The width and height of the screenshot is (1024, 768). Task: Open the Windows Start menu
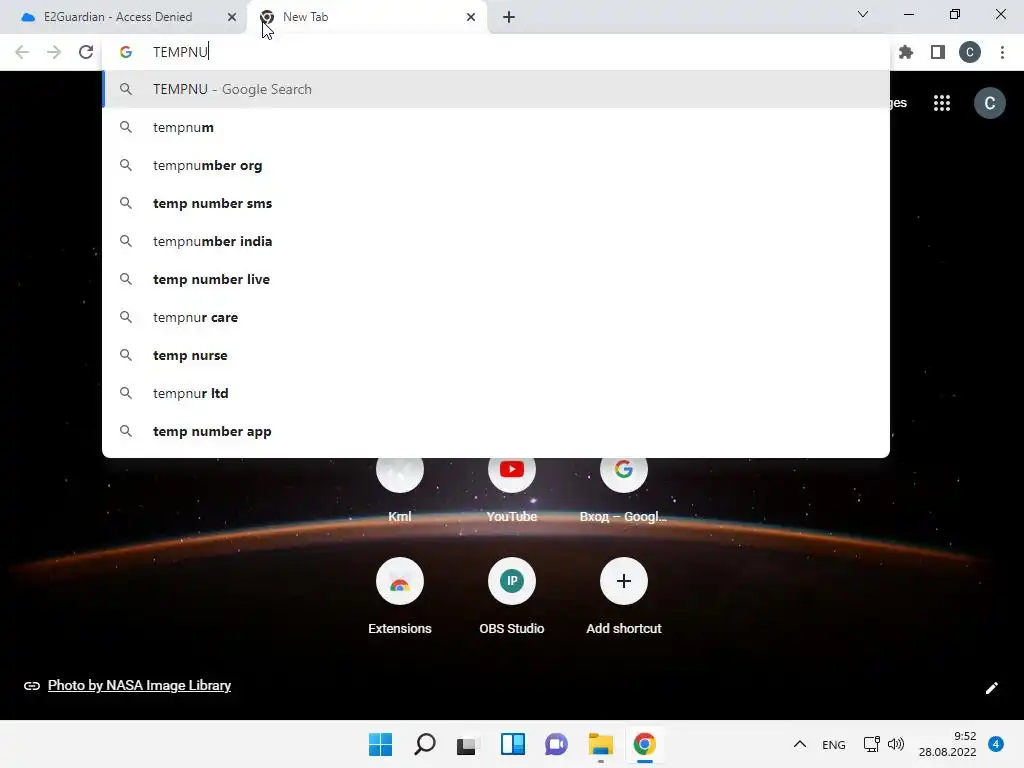point(381,744)
